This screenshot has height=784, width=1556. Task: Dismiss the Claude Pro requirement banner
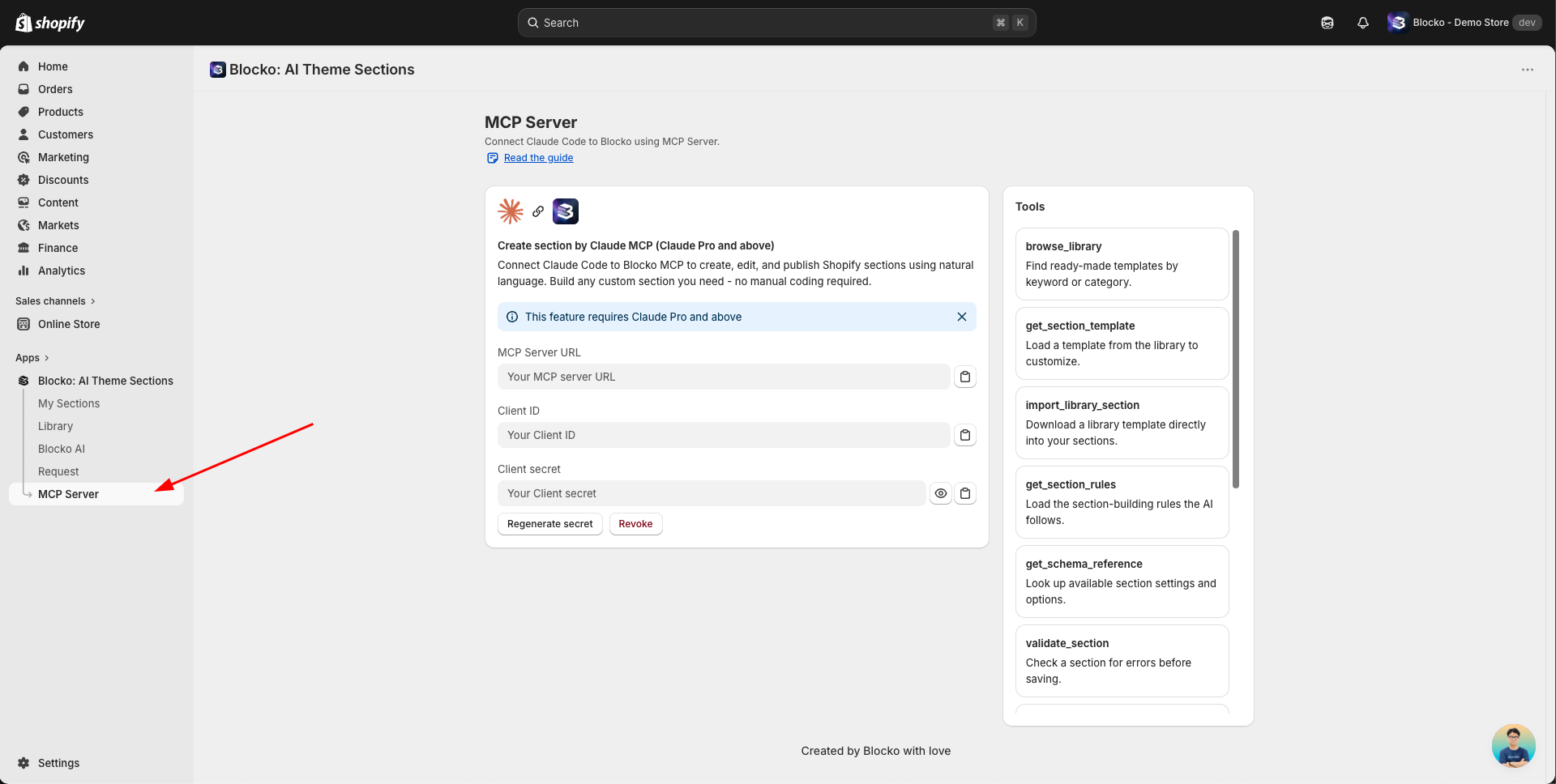tap(962, 317)
